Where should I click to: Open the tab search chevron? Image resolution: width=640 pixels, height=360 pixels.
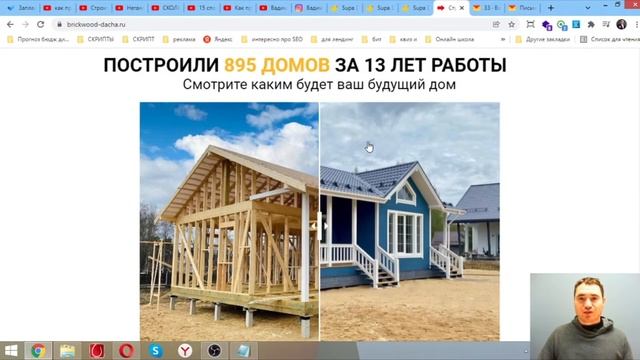(587, 8)
